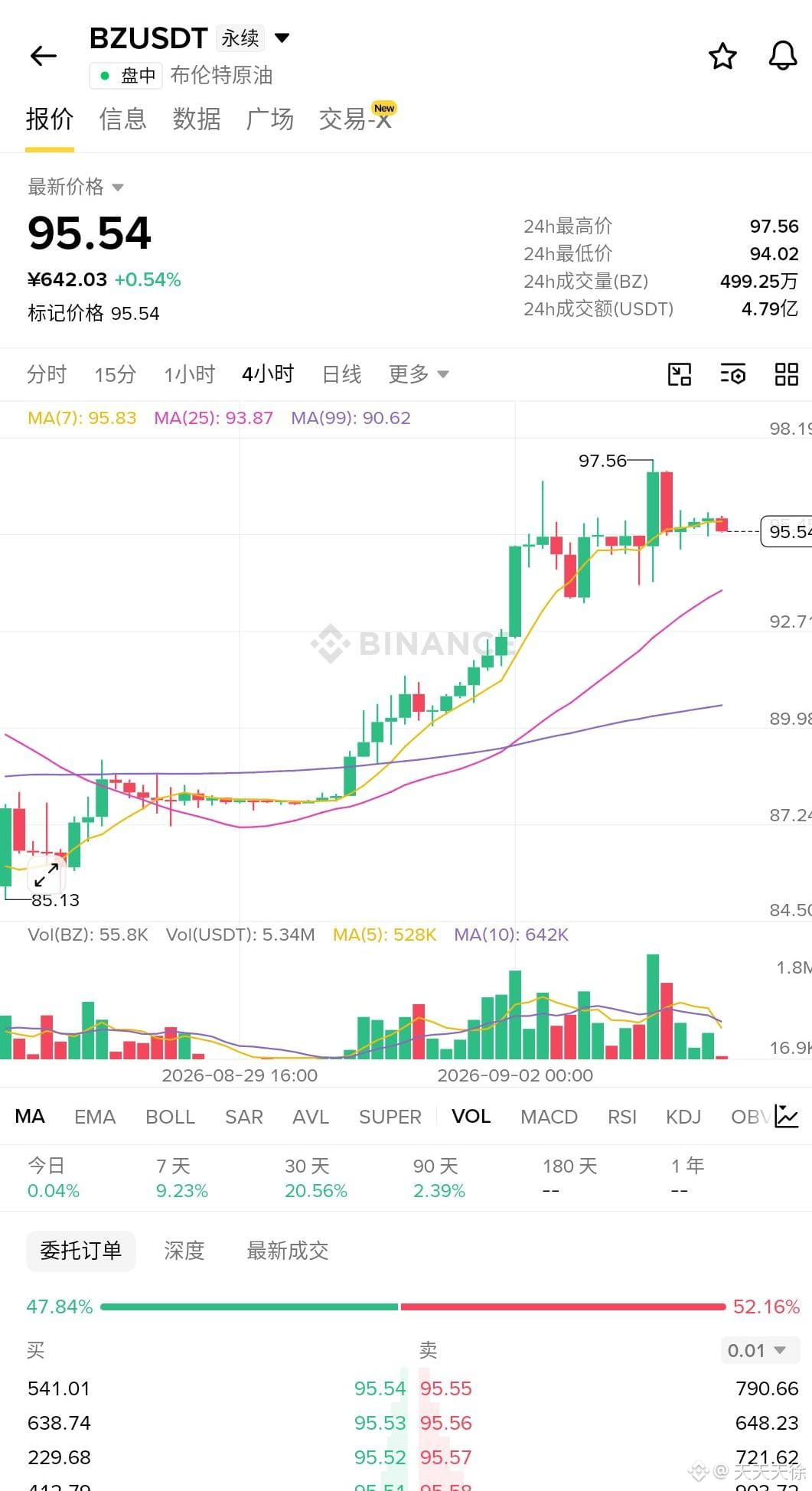The width and height of the screenshot is (812, 1491).
Task: Switch to the 信息 tab
Action: click(122, 119)
